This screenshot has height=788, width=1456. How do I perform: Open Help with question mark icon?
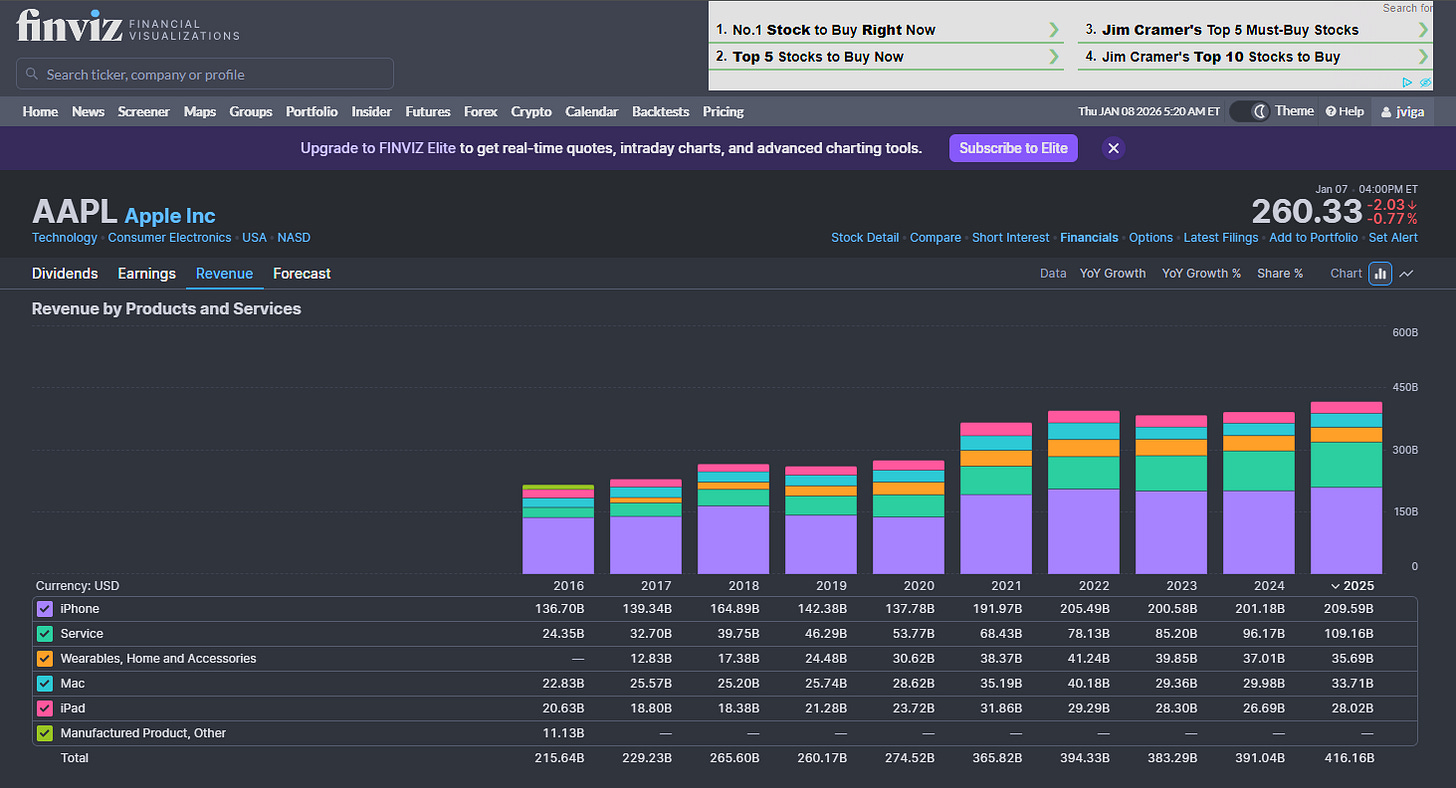[1344, 111]
